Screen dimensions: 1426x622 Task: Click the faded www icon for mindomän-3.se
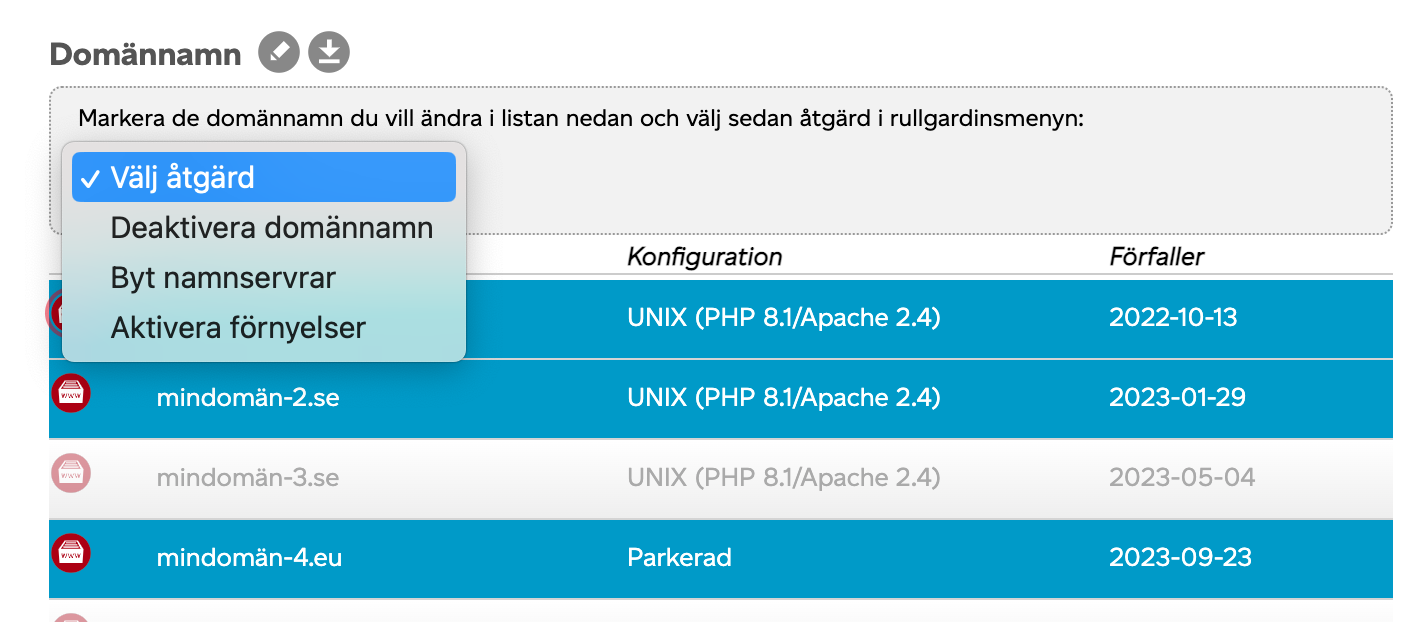click(x=71, y=473)
